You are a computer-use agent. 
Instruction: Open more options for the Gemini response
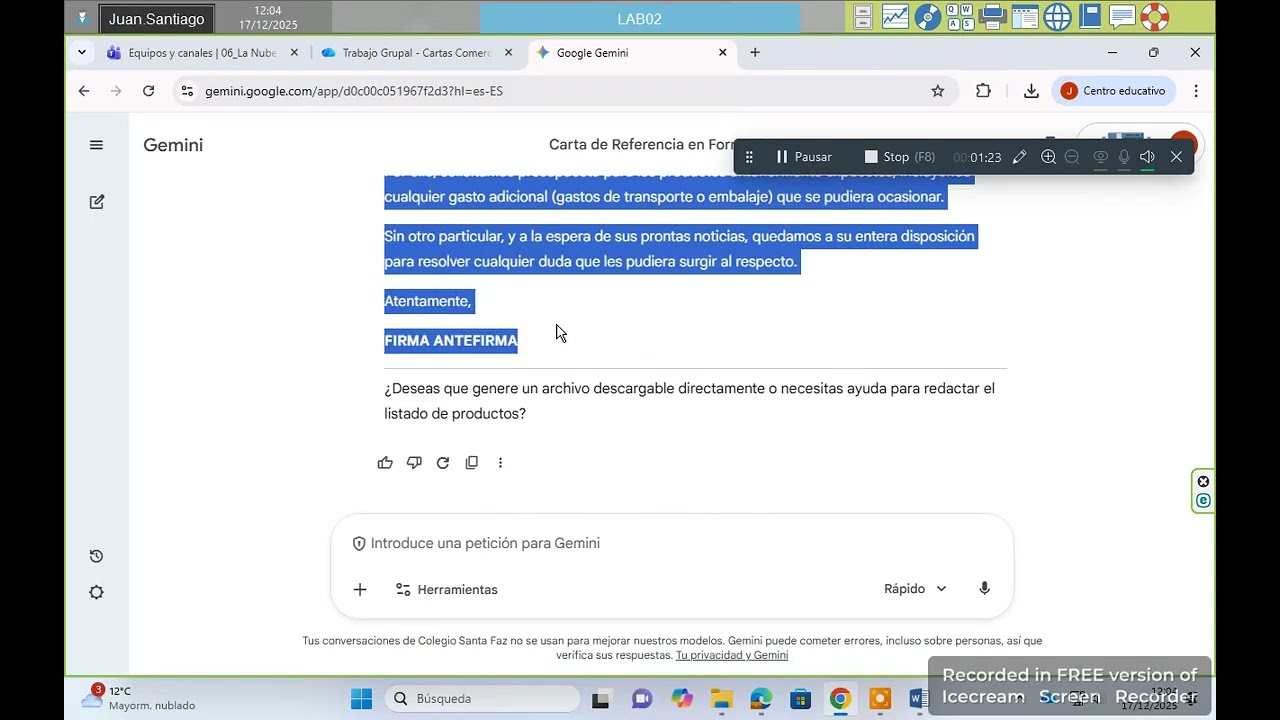(500, 463)
